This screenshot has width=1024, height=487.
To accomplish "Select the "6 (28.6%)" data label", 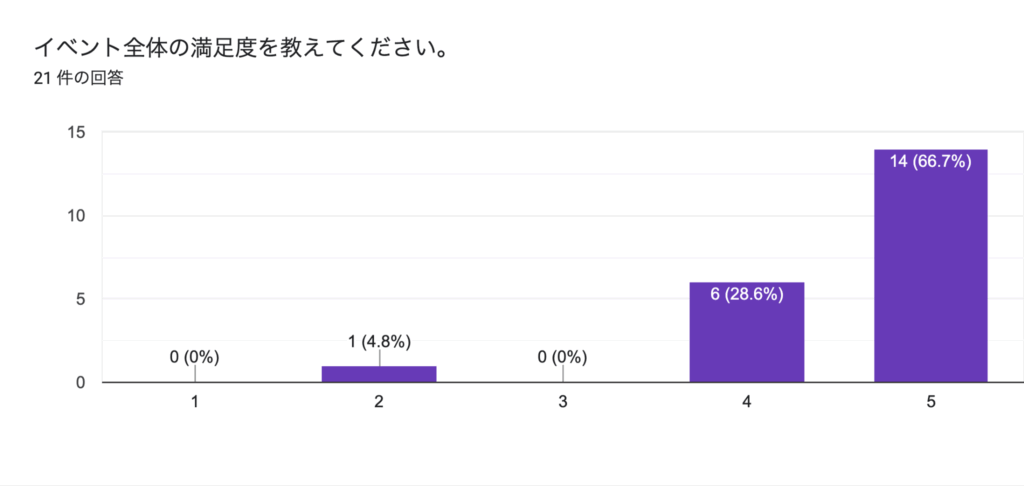I will [x=746, y=294].
